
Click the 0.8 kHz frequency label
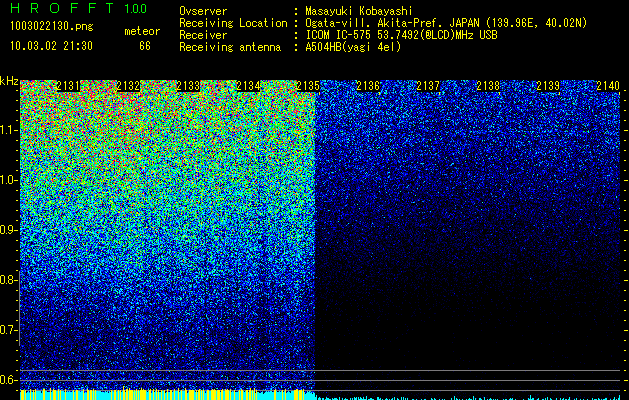[8, 280]
